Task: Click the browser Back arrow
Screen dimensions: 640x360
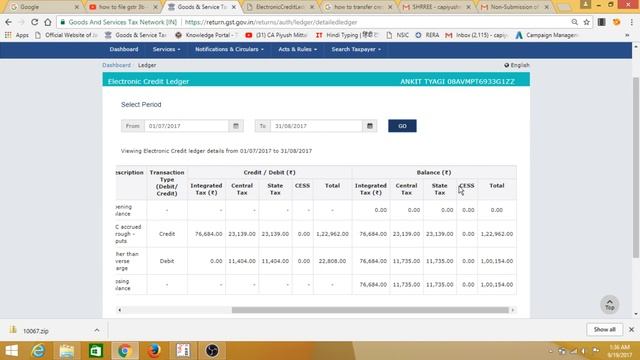Action: 9,22
